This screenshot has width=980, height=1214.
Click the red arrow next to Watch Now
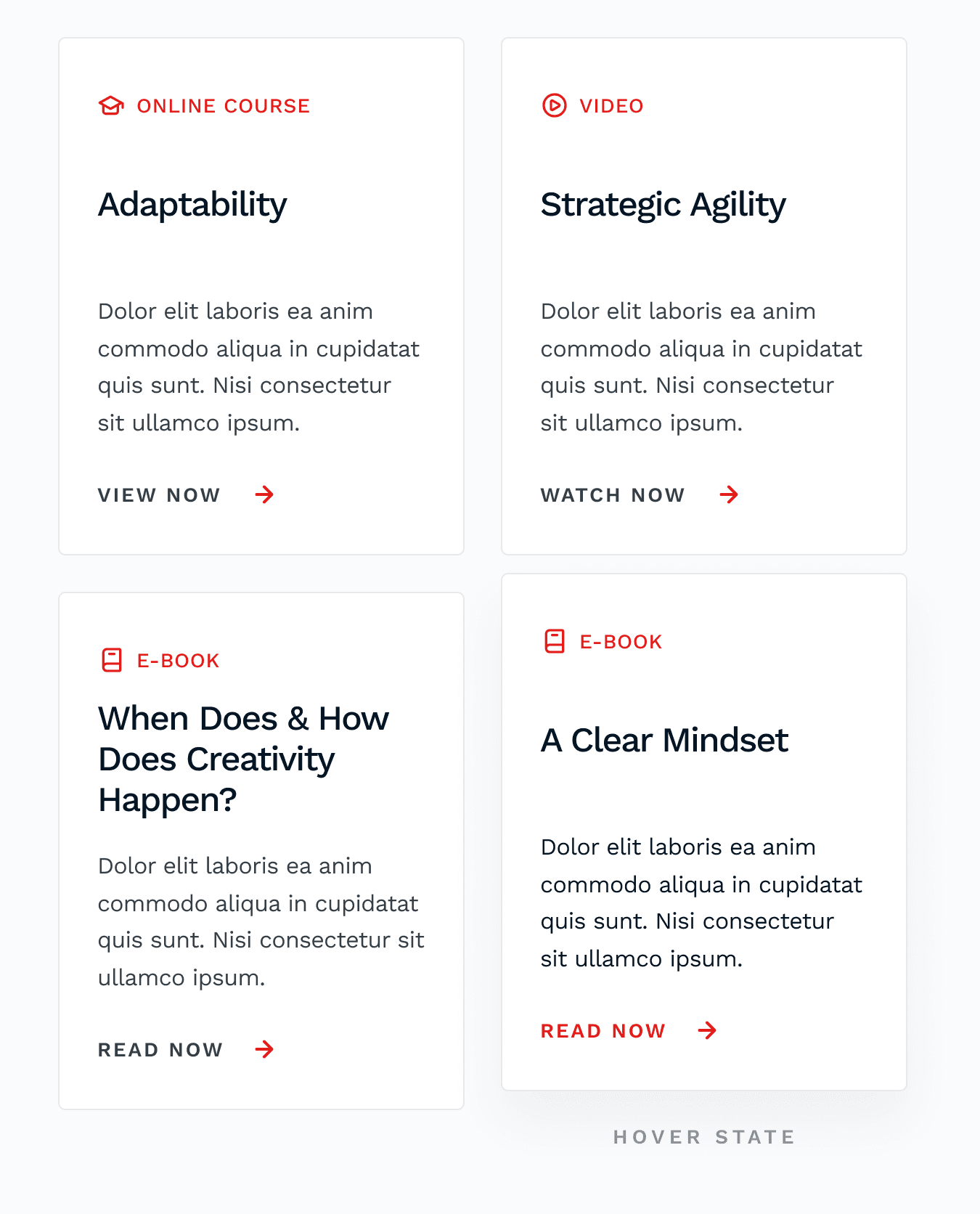coord(730,495)
